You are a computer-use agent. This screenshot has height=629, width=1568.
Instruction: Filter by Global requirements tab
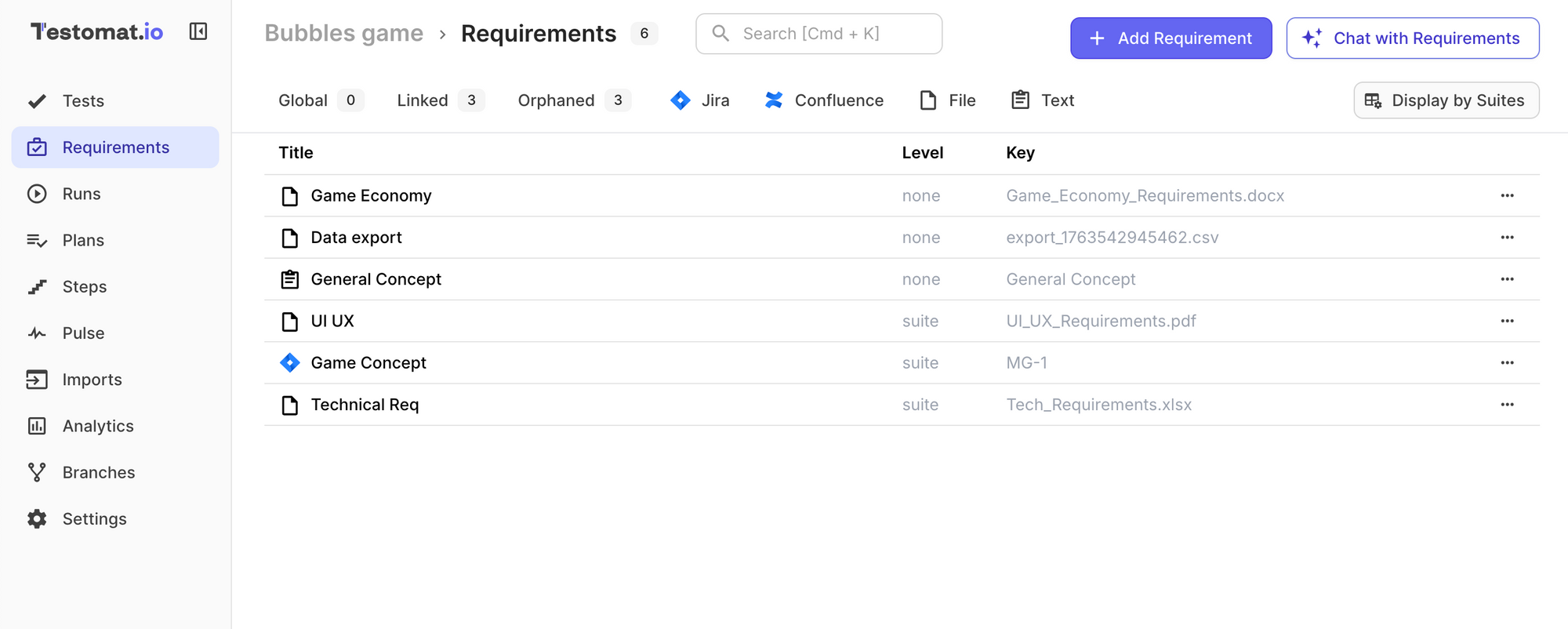321,100
